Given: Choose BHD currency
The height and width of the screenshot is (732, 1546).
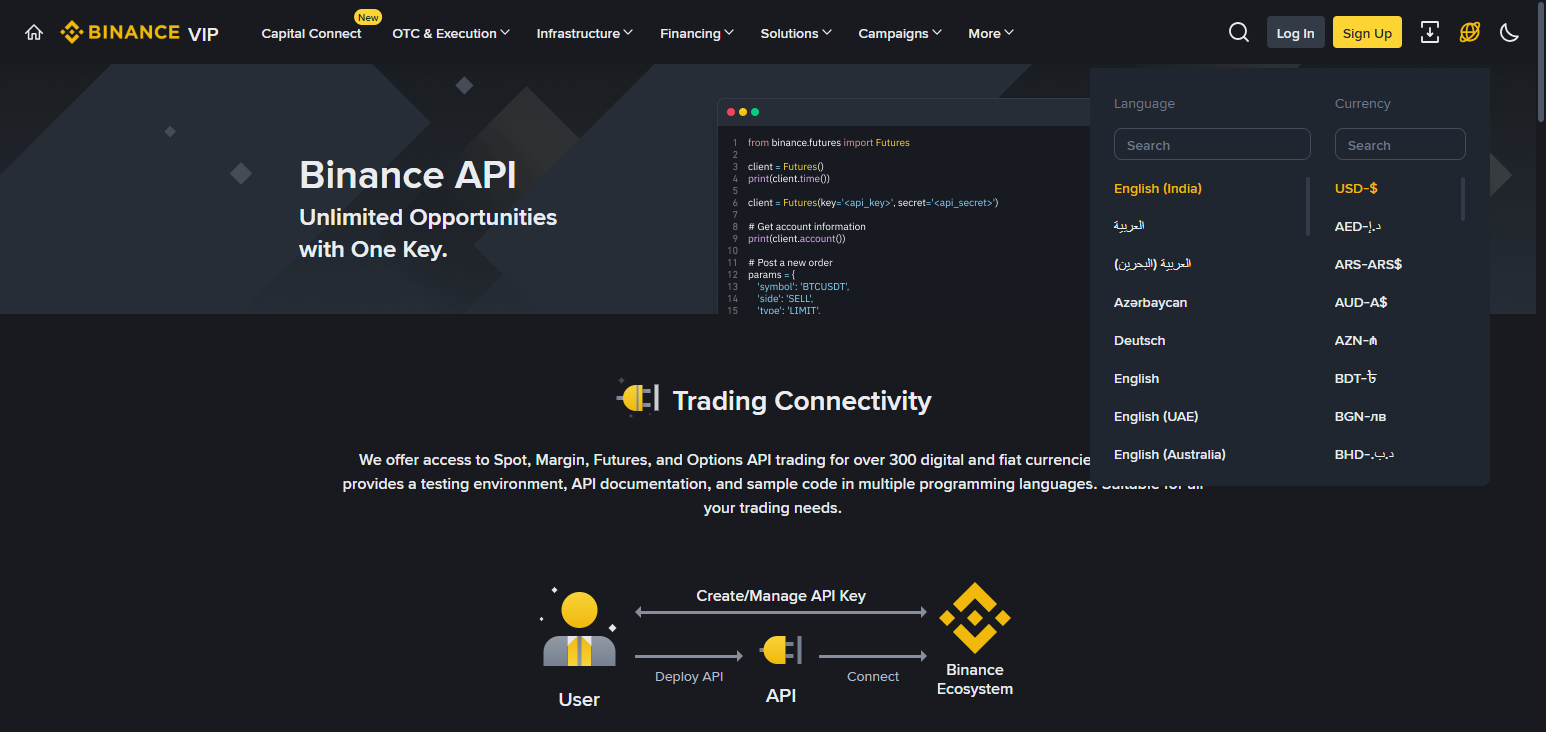Looking at the screenshot, I should tap(1364, 454).
